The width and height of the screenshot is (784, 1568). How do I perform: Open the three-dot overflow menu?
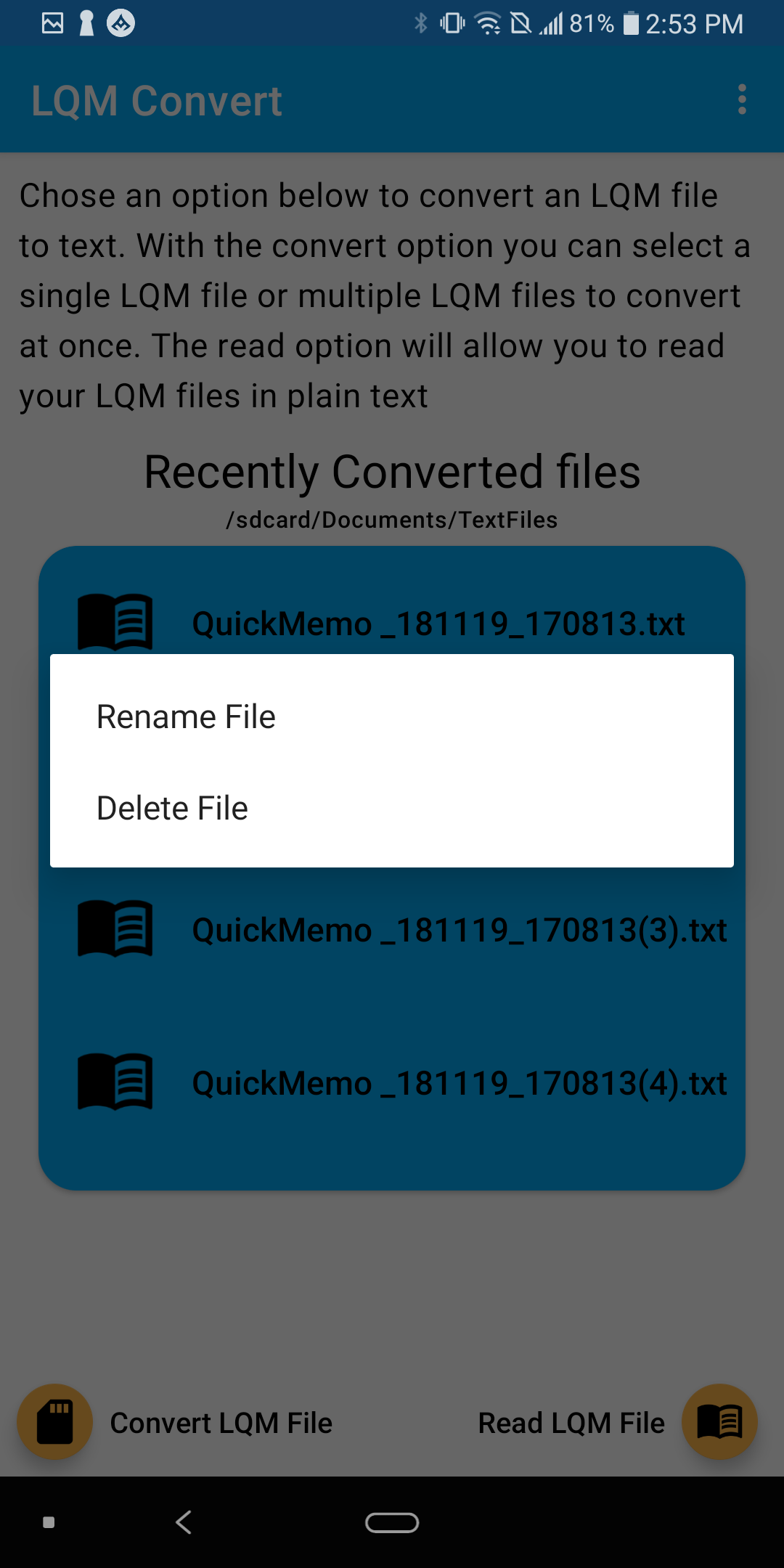pyautogui.click(x=742, y=99)
